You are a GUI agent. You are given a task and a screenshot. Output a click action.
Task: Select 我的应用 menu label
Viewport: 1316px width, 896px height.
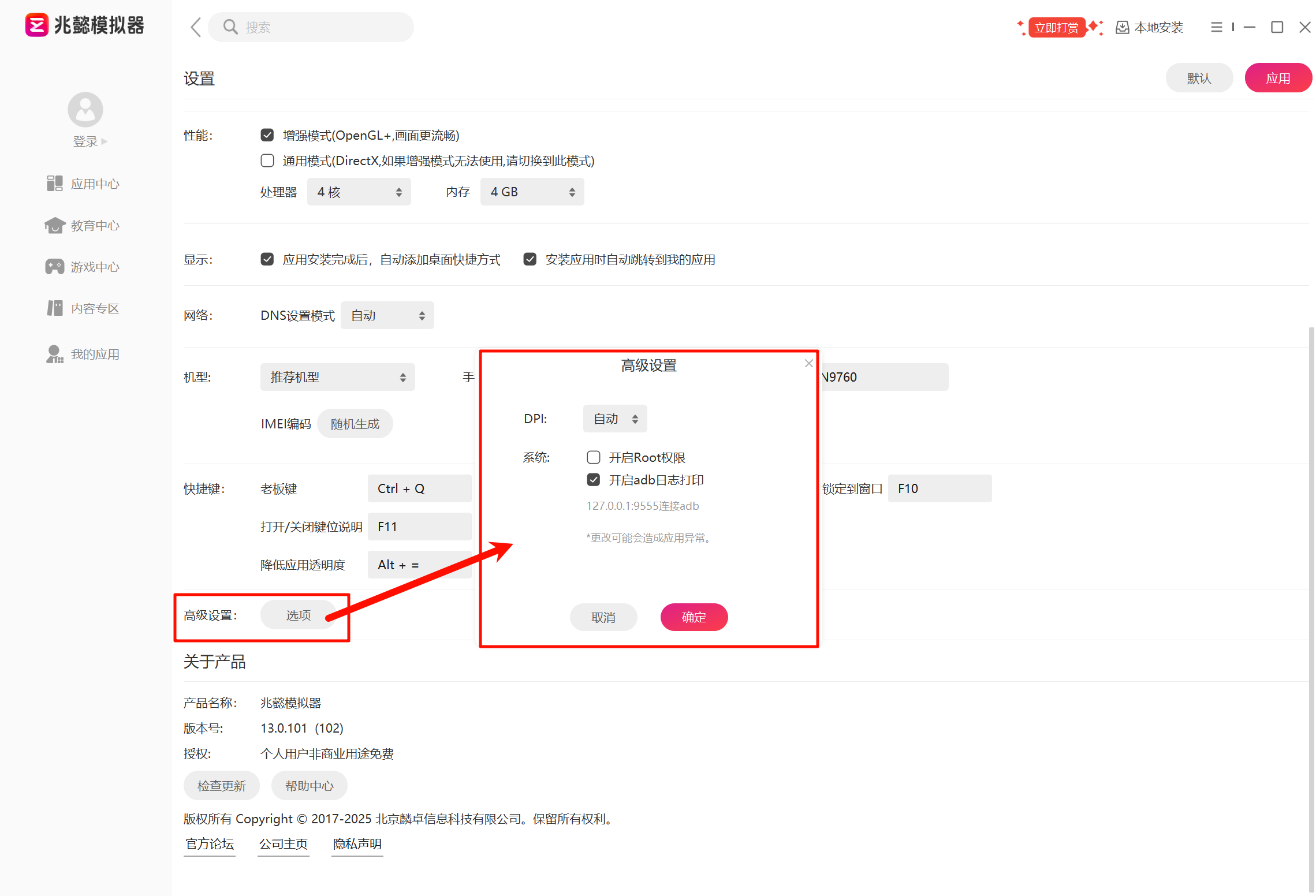pyautogui.click(x=95, y=354)
